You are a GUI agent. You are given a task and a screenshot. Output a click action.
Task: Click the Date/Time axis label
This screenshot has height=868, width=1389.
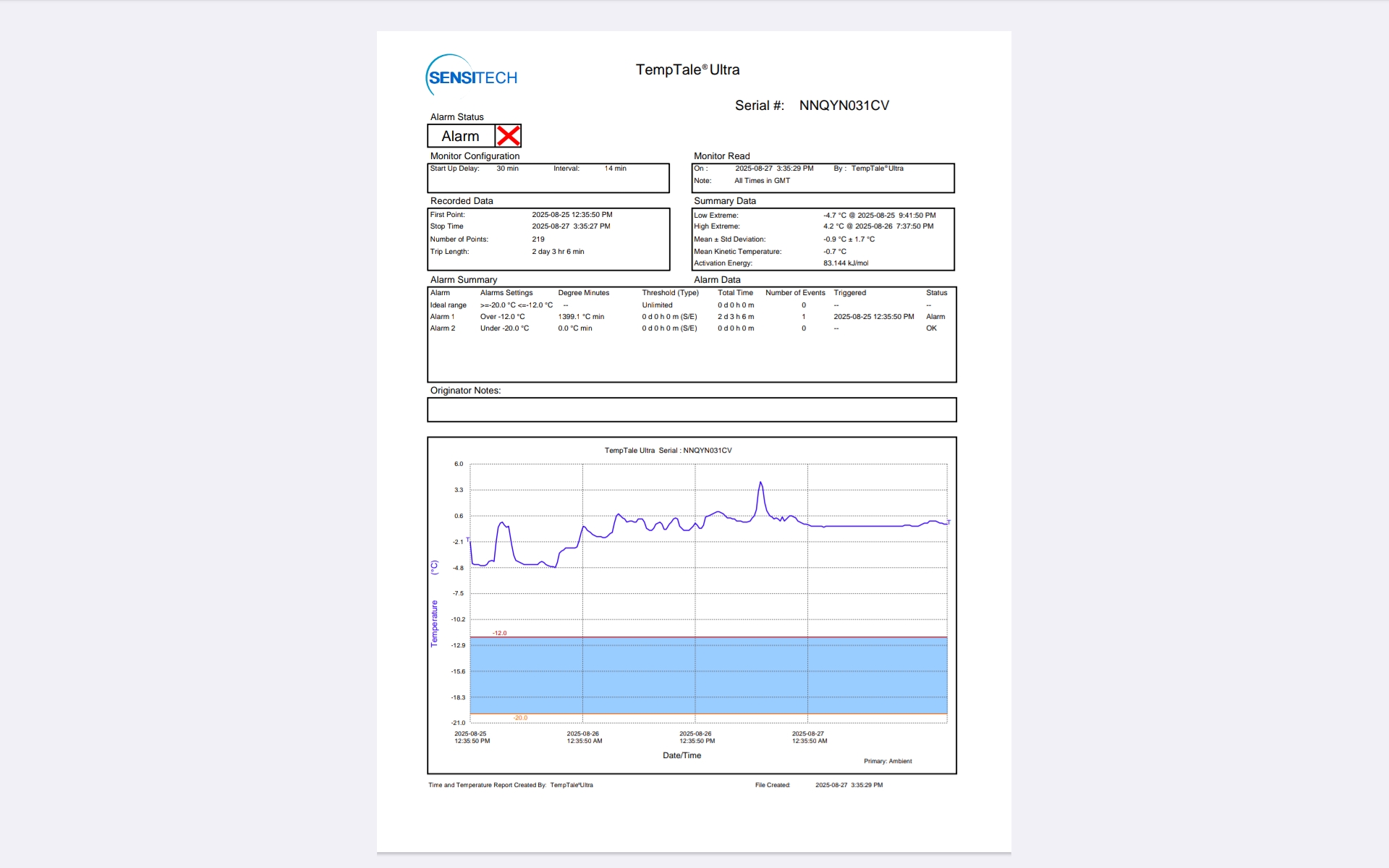[x=681, y=755]
